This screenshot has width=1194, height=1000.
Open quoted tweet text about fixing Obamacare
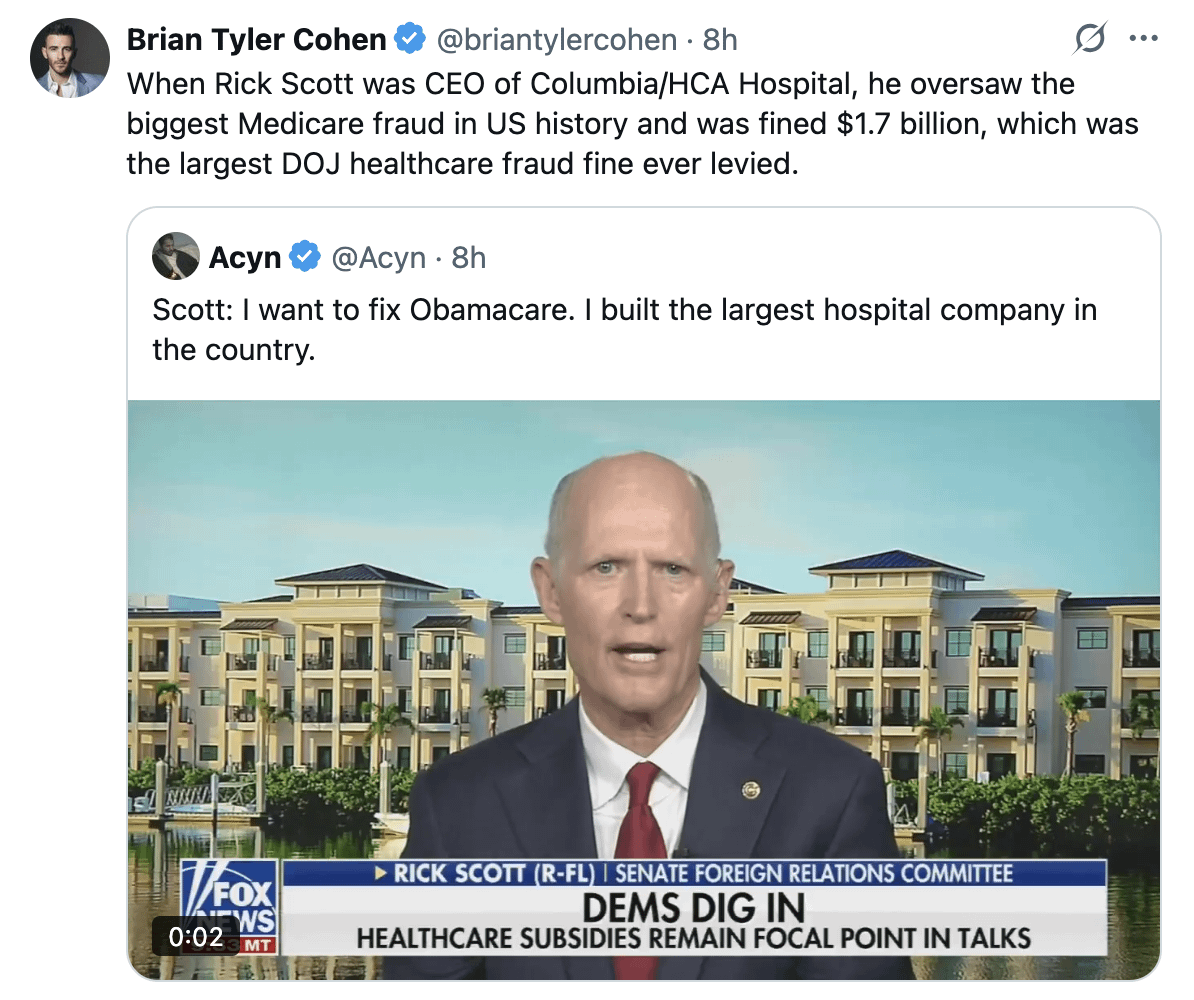[x=624, y=330]
